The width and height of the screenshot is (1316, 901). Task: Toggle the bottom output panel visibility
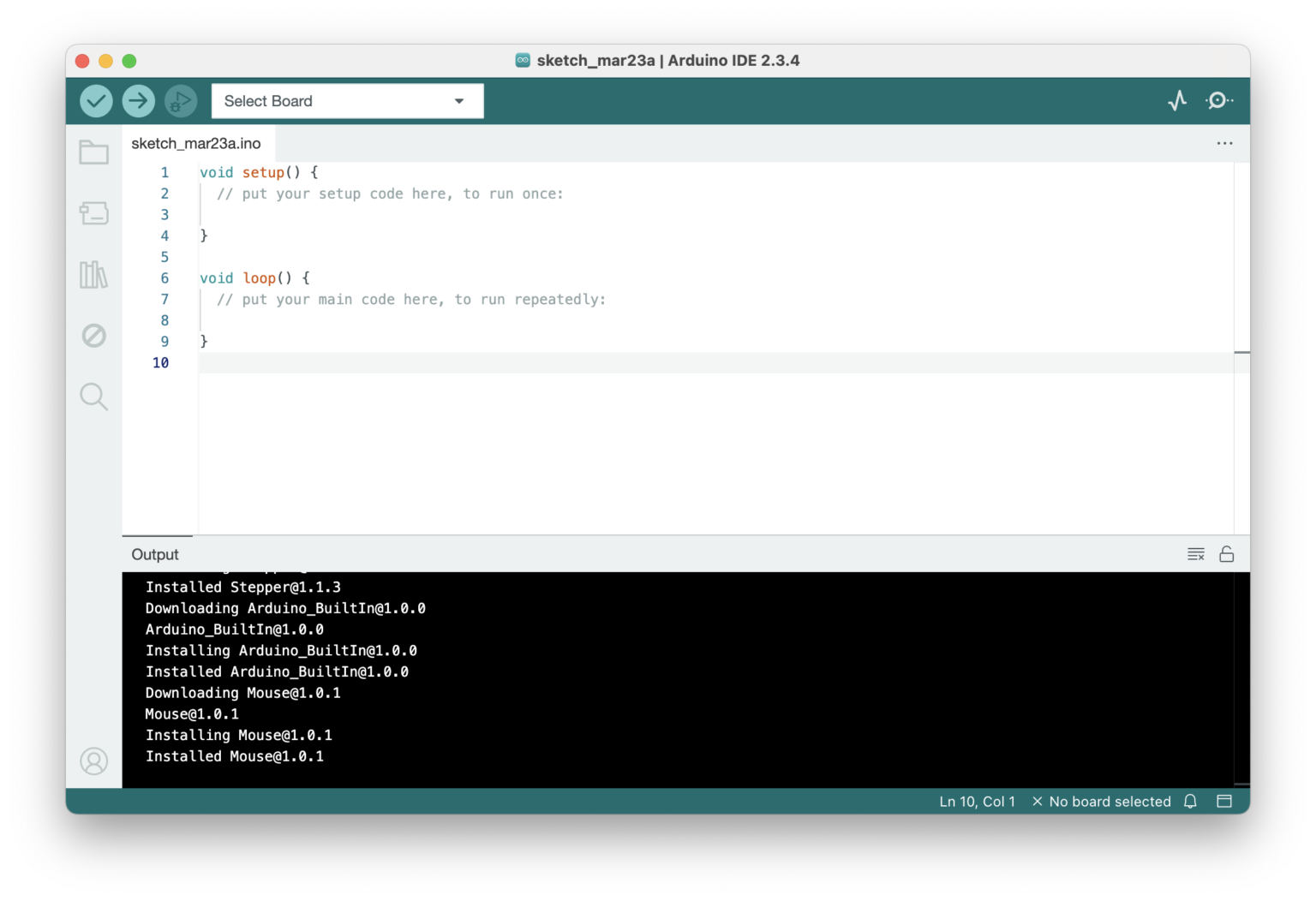[1224, 801]
